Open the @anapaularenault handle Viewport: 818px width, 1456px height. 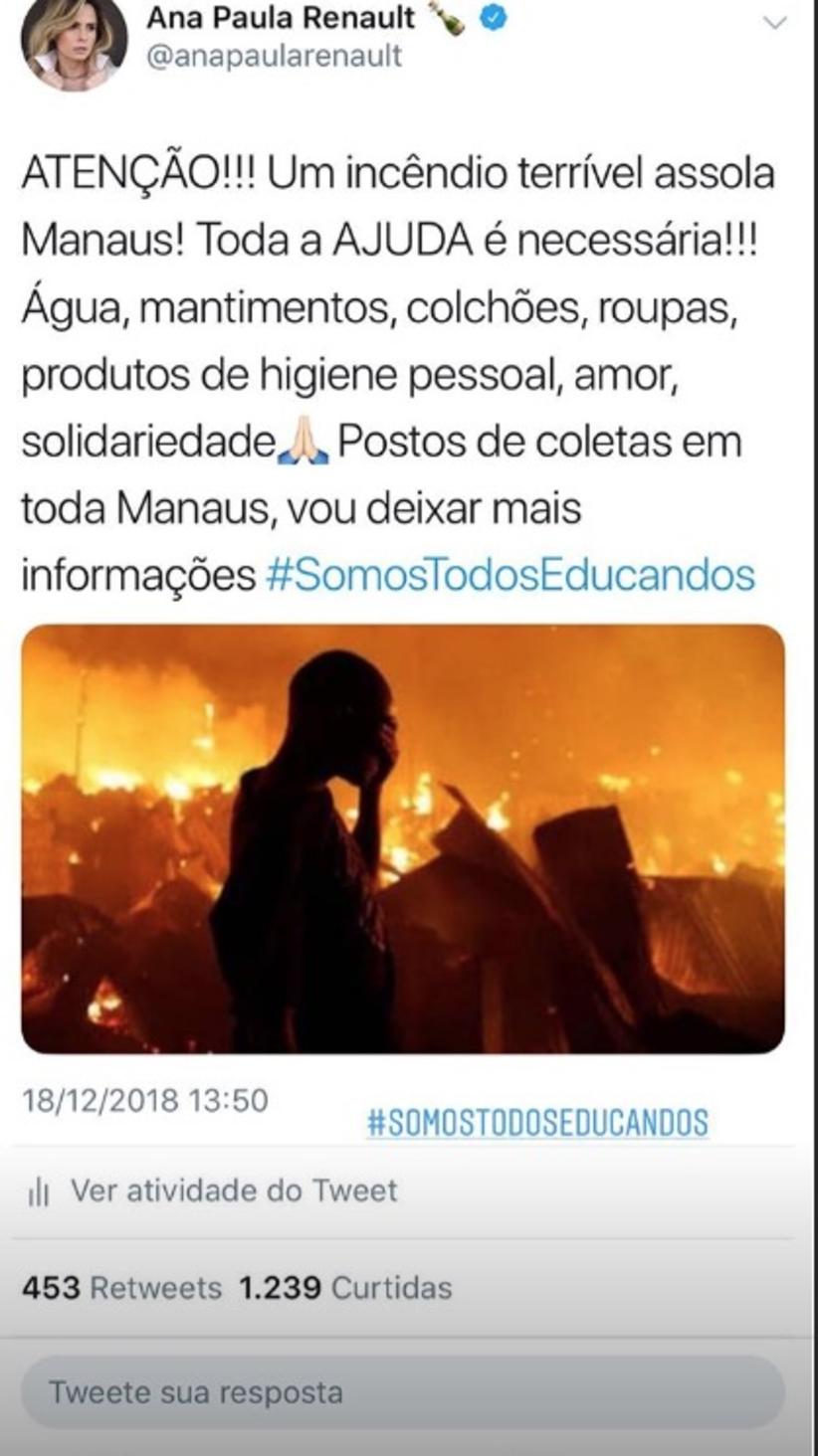(275, 56)
